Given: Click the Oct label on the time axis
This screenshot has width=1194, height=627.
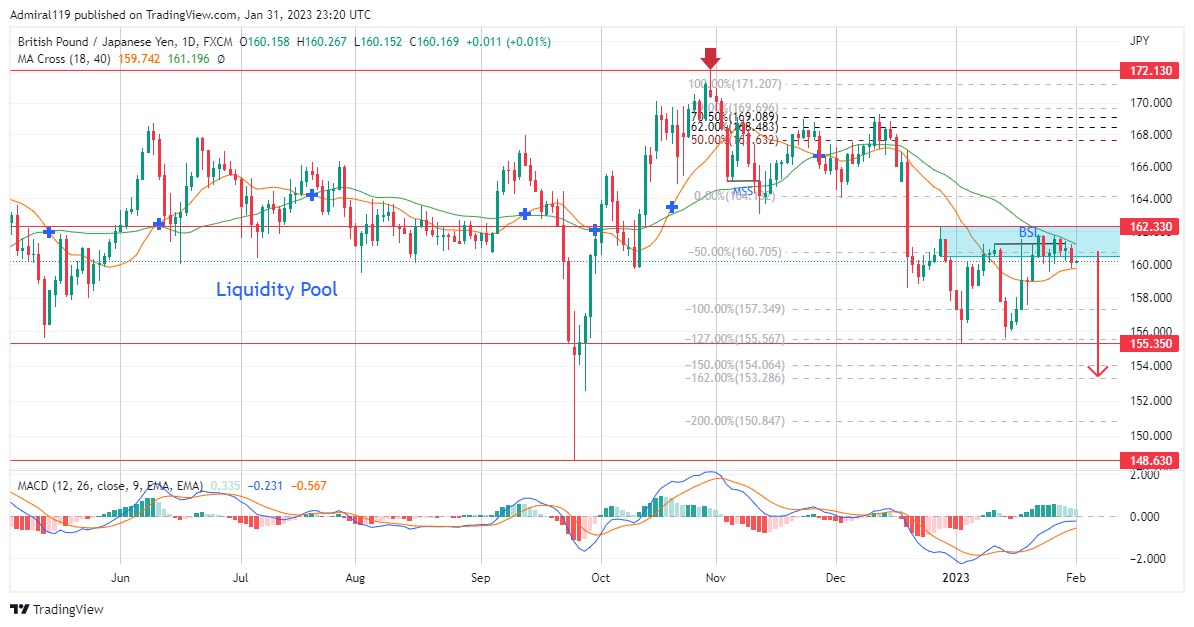Looking at the screenshot, I should pyautogui.click(x=601, y=577).
